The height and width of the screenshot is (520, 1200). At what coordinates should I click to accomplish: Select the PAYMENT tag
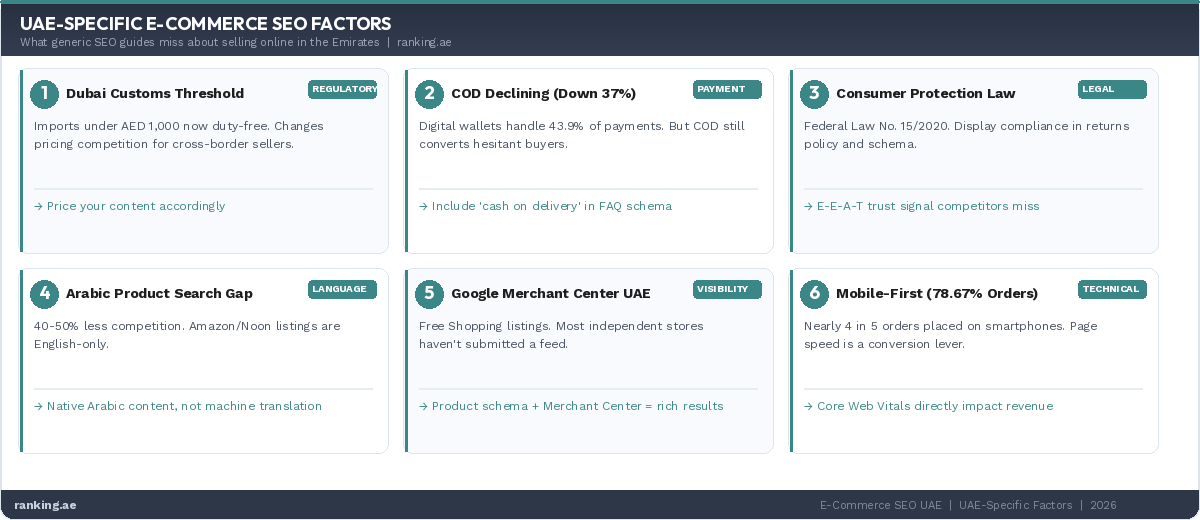(x=727, y=90)
